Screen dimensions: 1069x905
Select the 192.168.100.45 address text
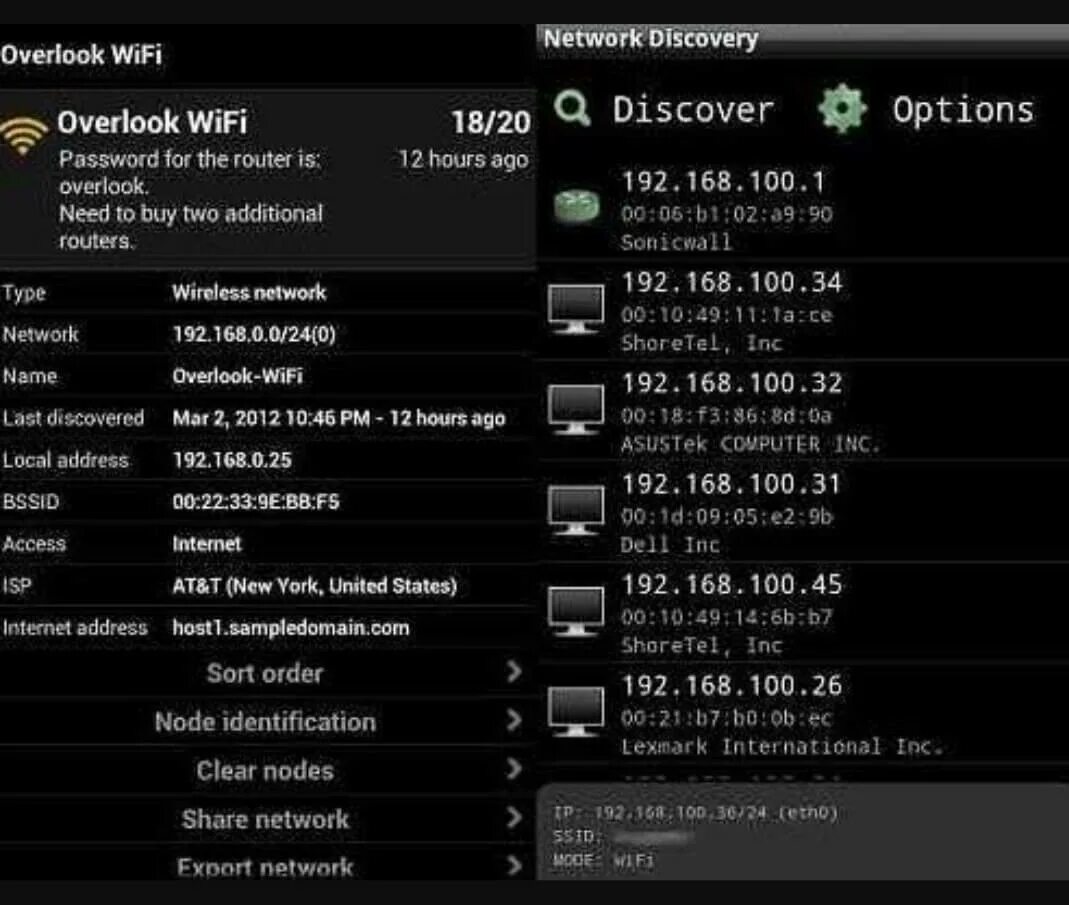pos(732,584)
